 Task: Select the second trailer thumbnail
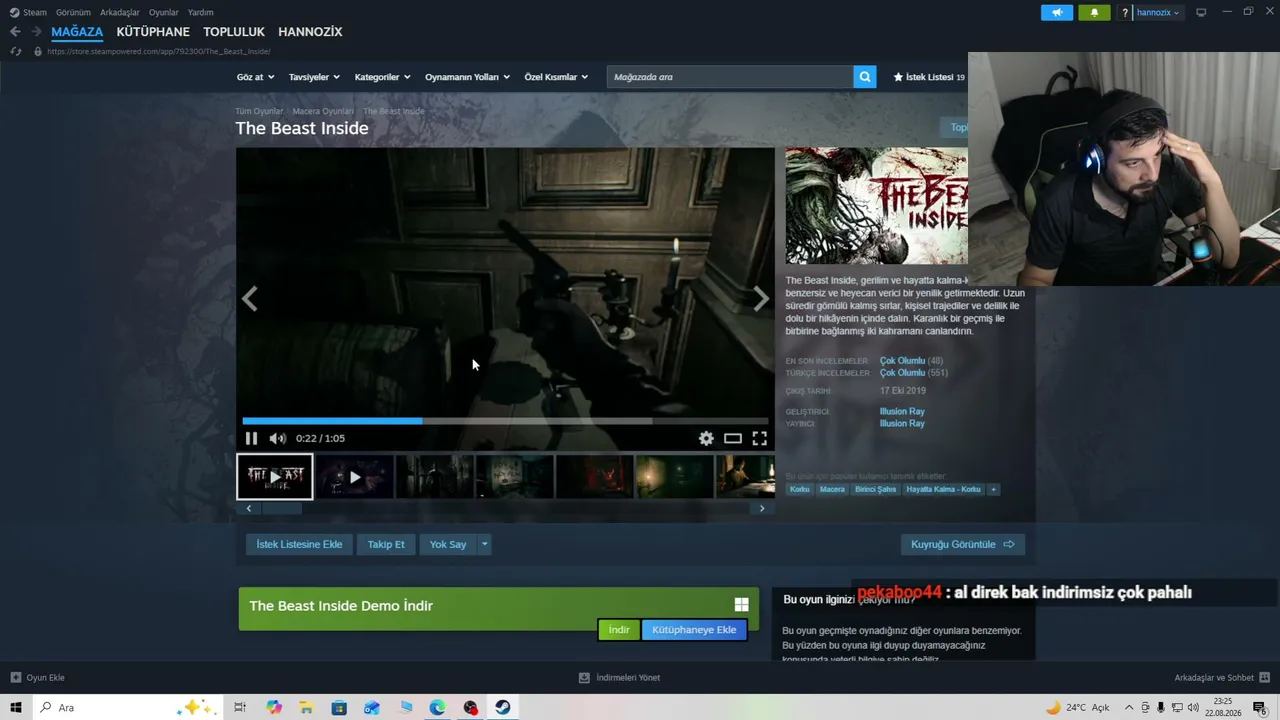355,477
